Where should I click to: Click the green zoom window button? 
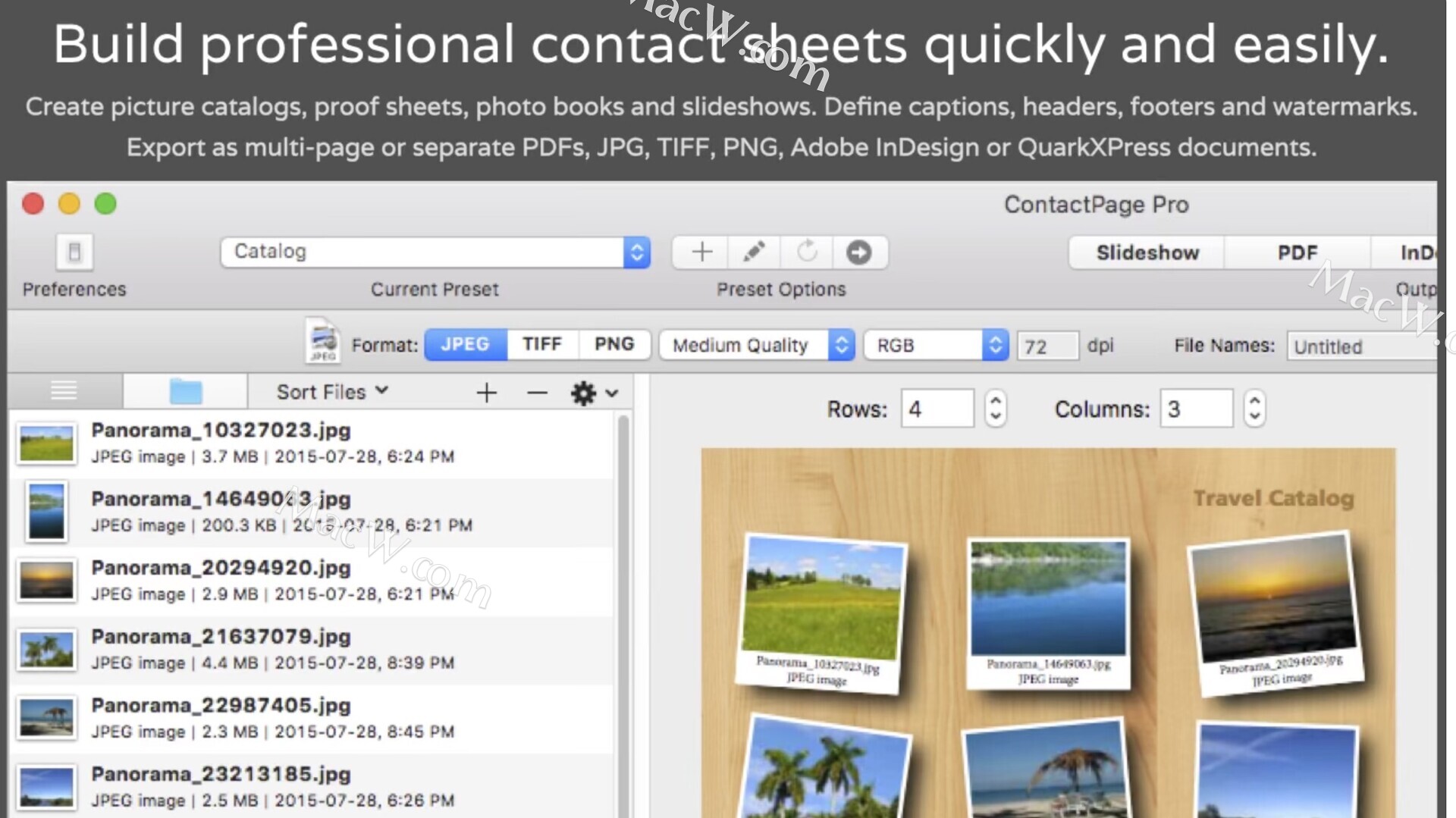105,203
